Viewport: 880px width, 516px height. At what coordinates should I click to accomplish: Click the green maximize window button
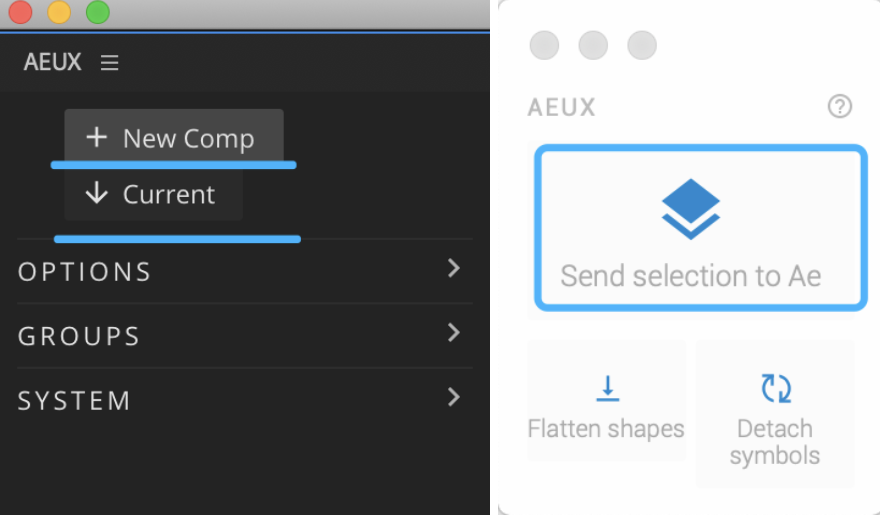pos(97,12)
